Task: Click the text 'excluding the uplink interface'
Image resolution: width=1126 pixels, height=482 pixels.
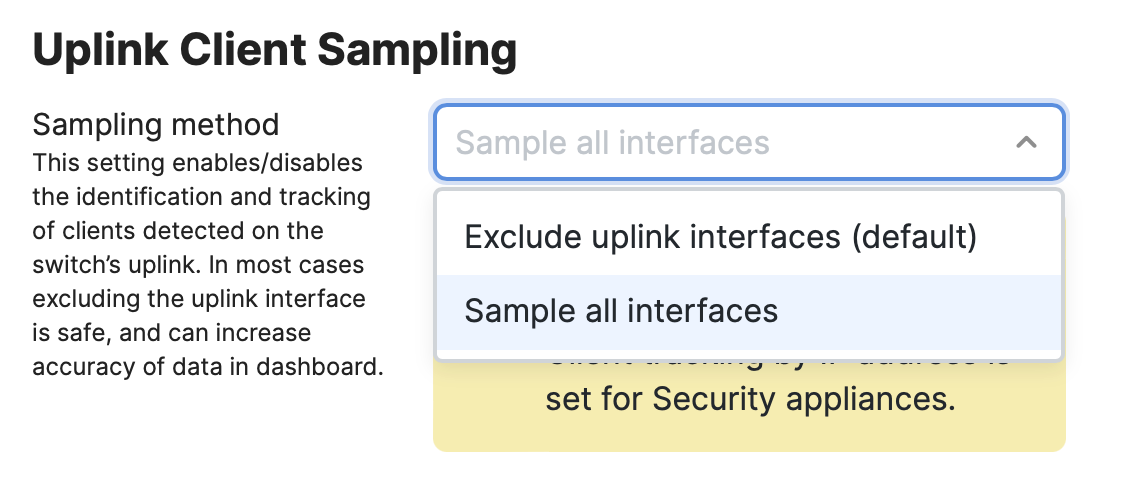Action: (x=199, y=299)
